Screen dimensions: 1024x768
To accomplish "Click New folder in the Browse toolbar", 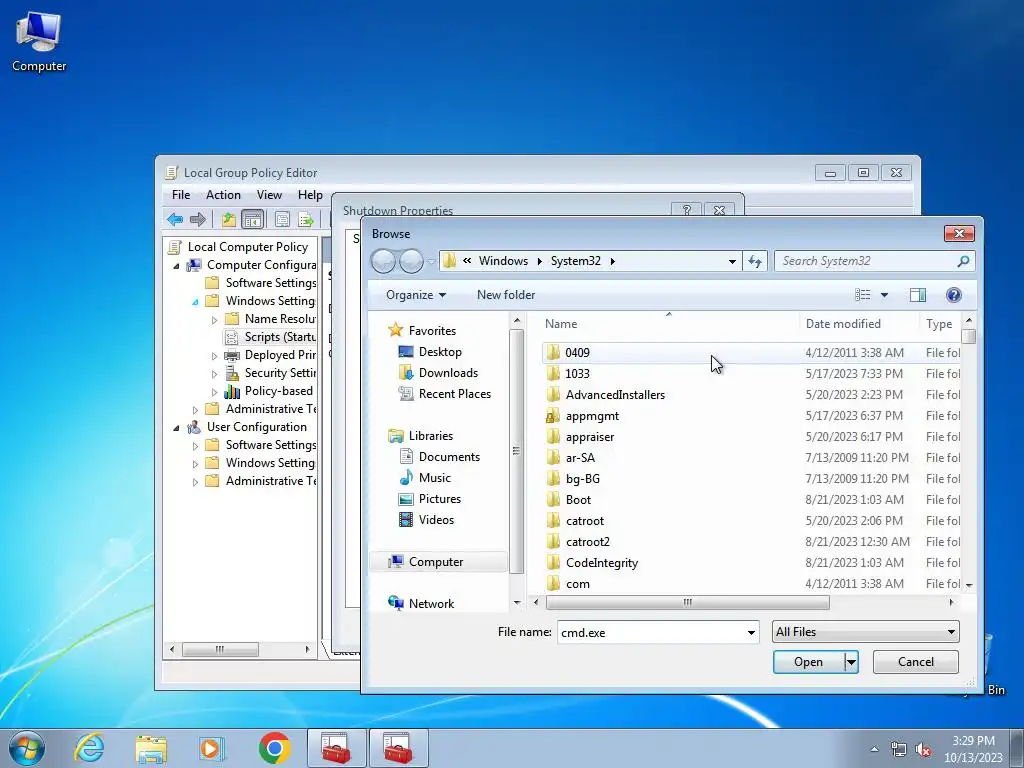I will coord(506,295).
